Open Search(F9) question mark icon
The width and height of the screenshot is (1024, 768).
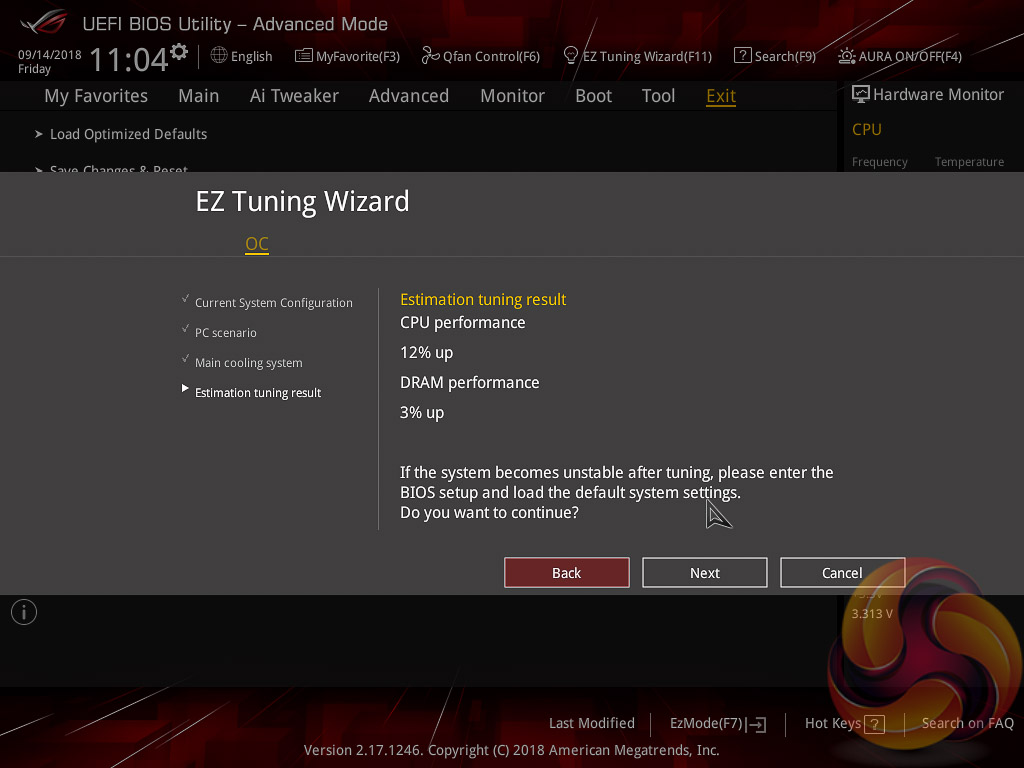tap(743, 56)
